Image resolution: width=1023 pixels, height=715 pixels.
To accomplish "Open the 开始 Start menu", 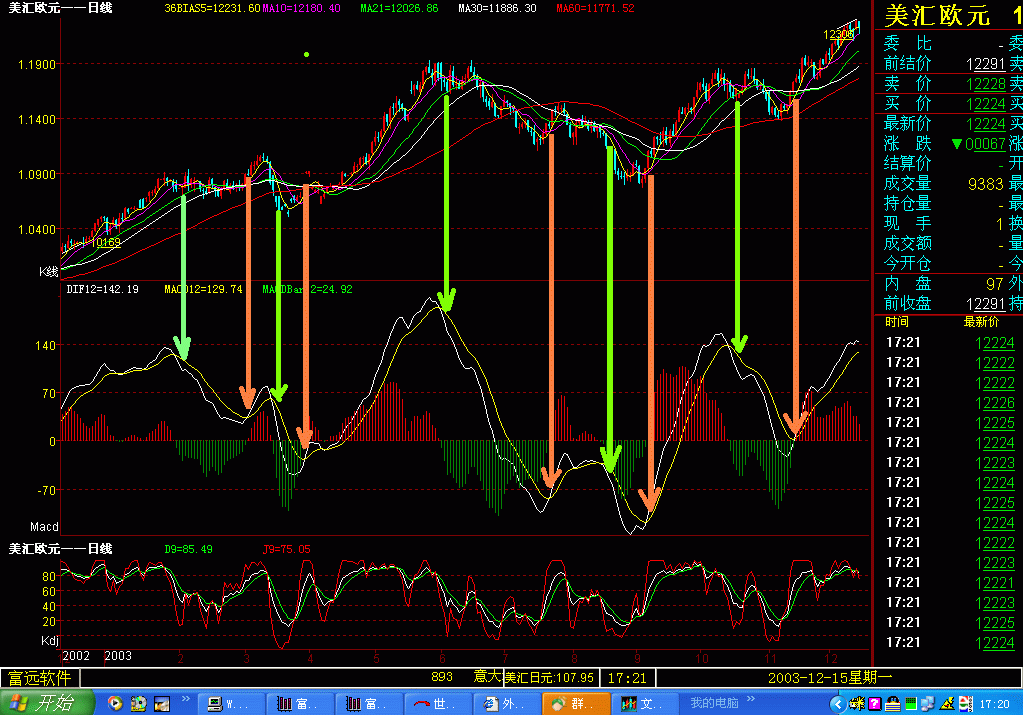I will pyautogui.click(x=47, y=703).
